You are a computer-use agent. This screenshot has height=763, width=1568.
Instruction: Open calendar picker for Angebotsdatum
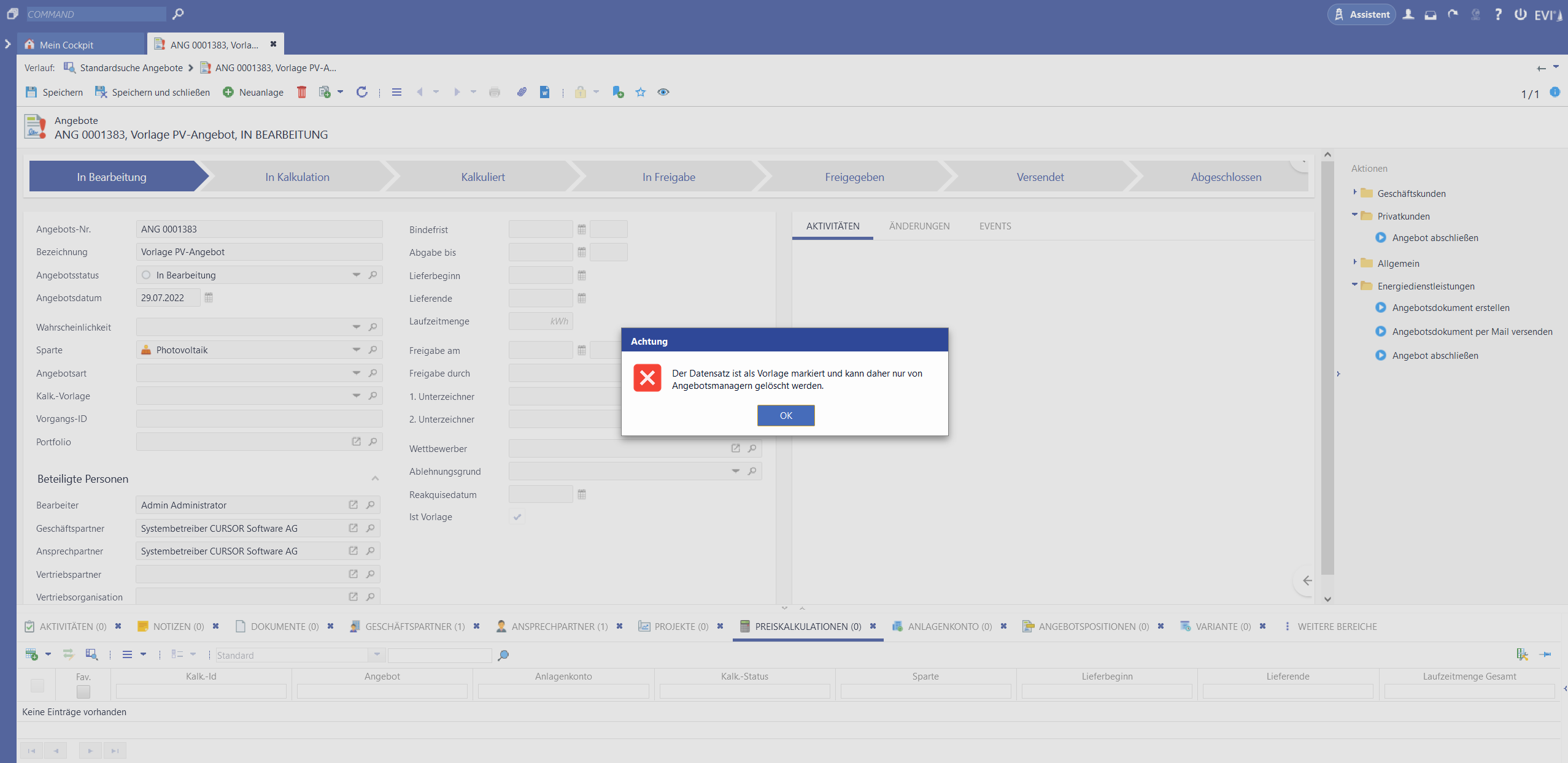pyautogui.click(x=209, y=297)
